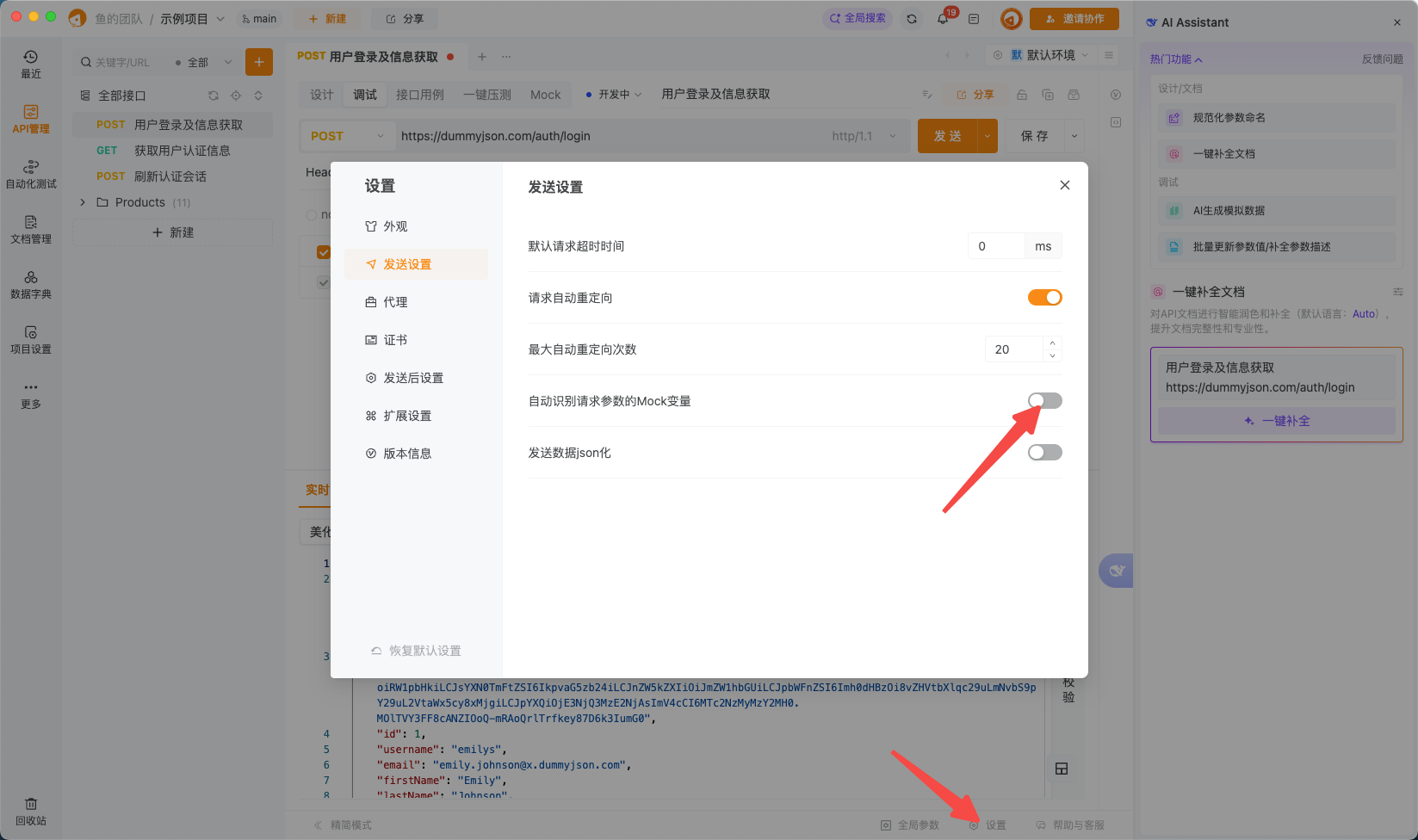The image size is (1418, 840).
Task: Open the POST method dropdown
Action: click(x=347, y=135)
